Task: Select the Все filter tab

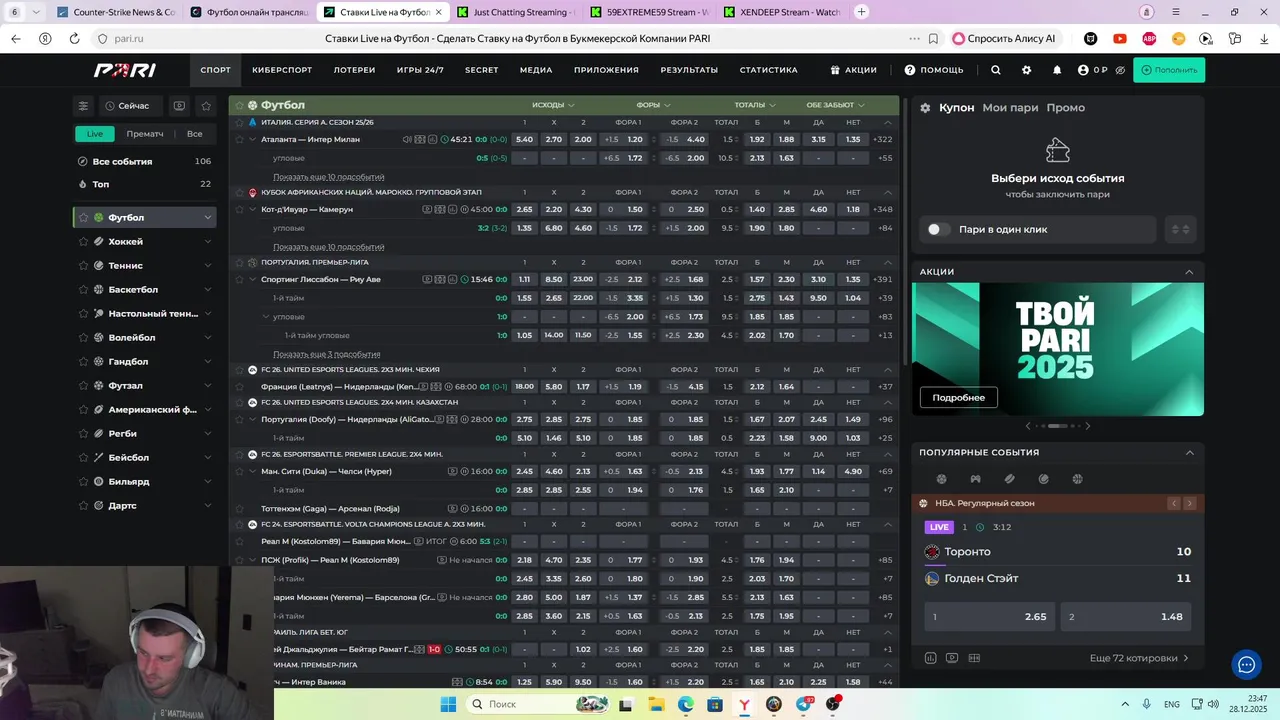Action: (194, 134)
